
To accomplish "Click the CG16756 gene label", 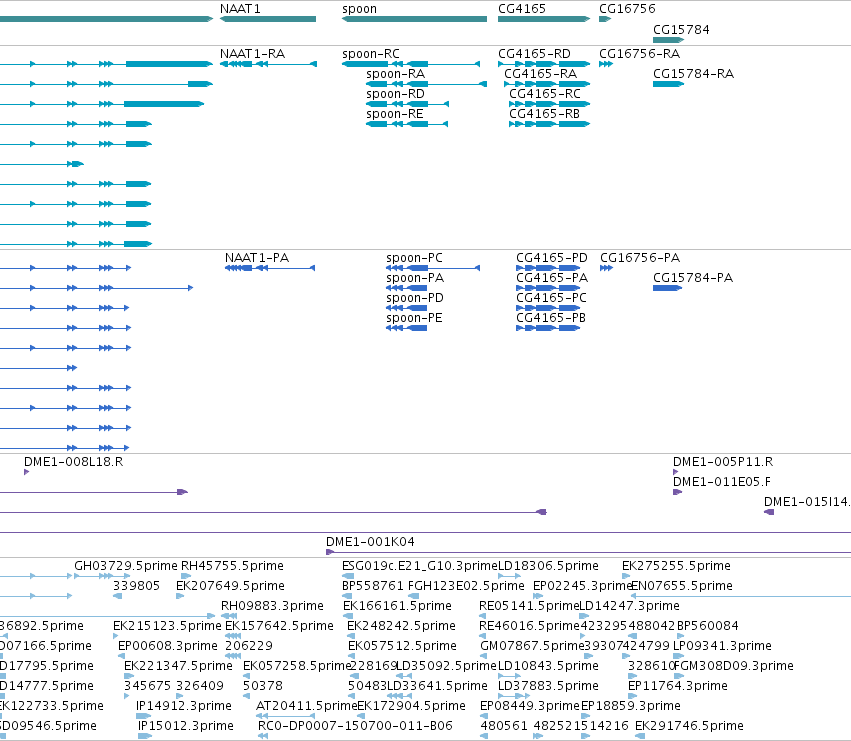I will click(627, 9).
